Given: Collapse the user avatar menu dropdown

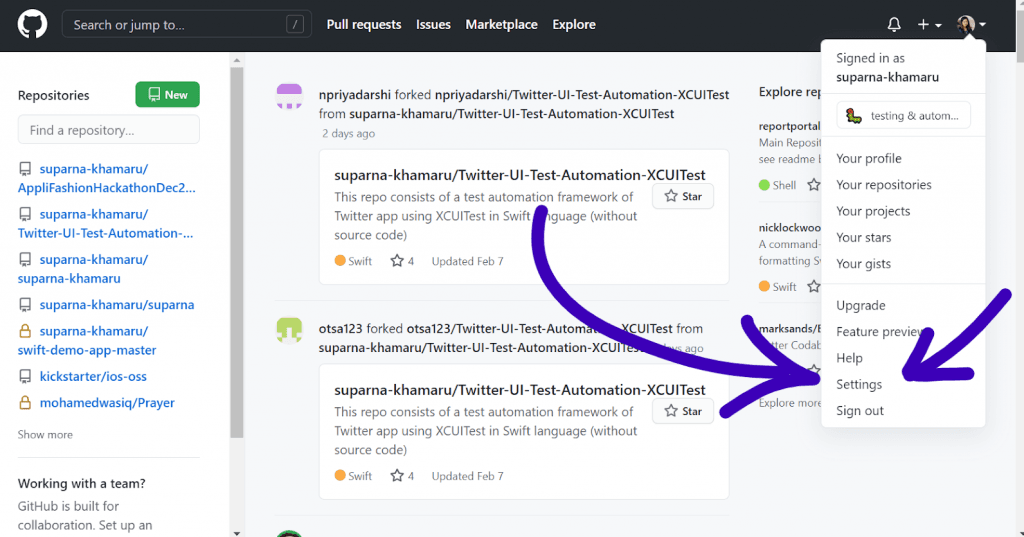Looking at the screenshot, I should click(971, 25).
